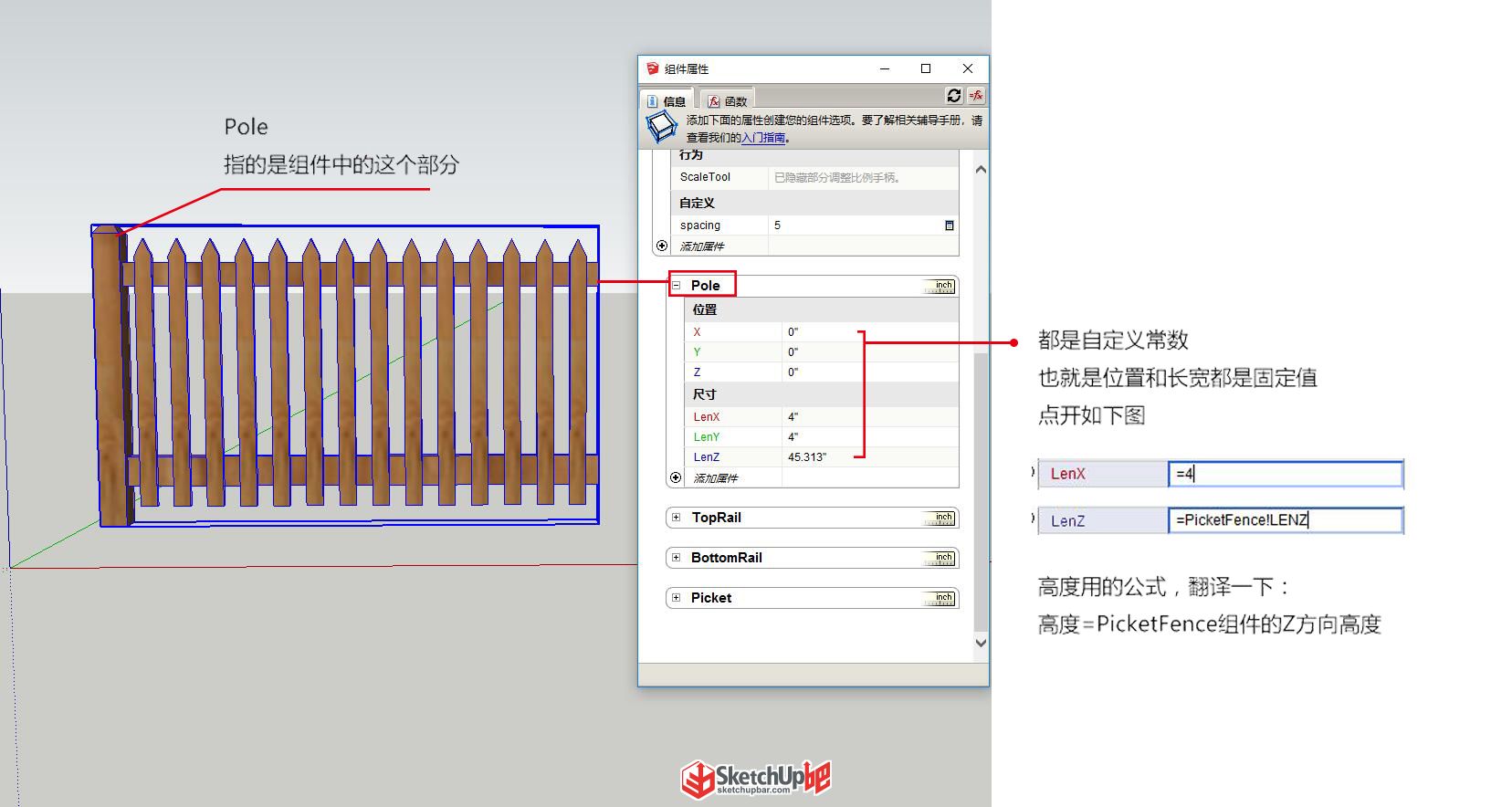Click the =4 LenX formula field at right
The image size is (1512, 807).
[x=1286, y=474]
